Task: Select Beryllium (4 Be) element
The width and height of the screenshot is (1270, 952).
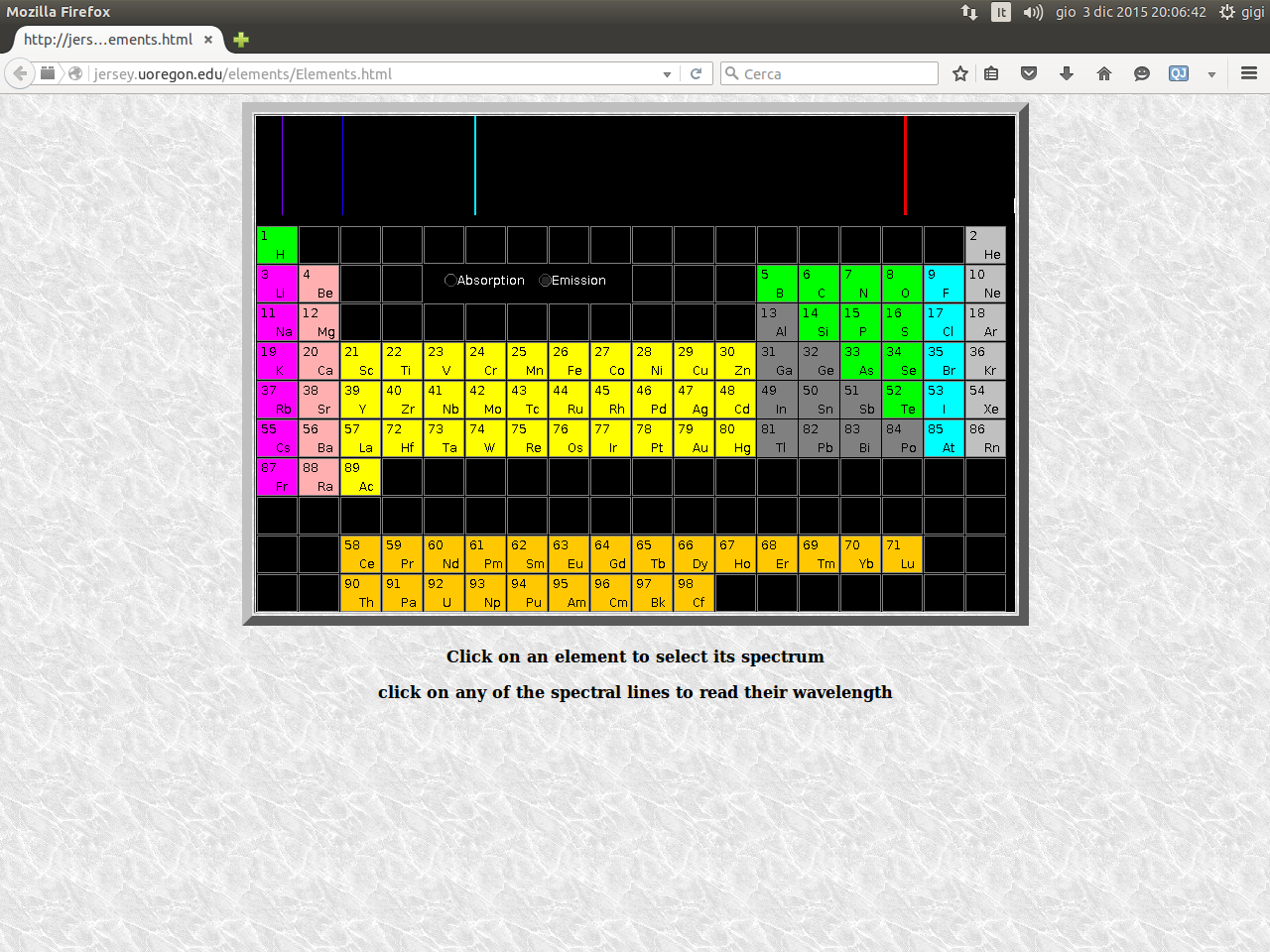Action: (319, 284)
